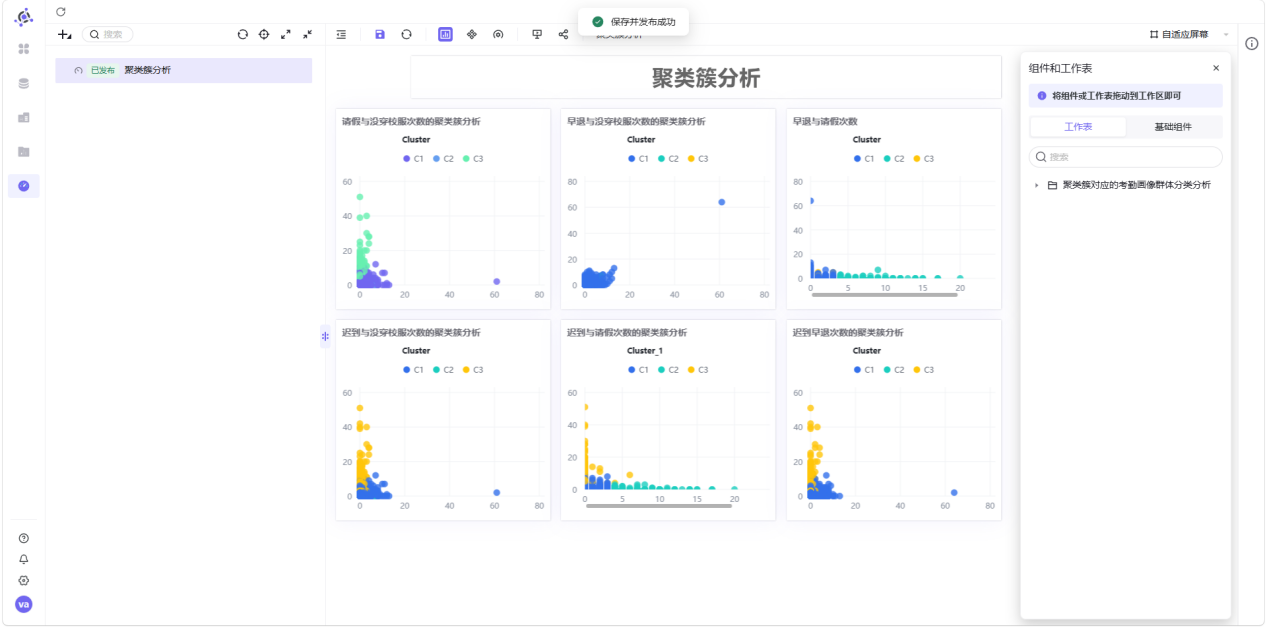Click the 早退与请假次数 chart title
The image size is (1267, 628).
[825, 121]
